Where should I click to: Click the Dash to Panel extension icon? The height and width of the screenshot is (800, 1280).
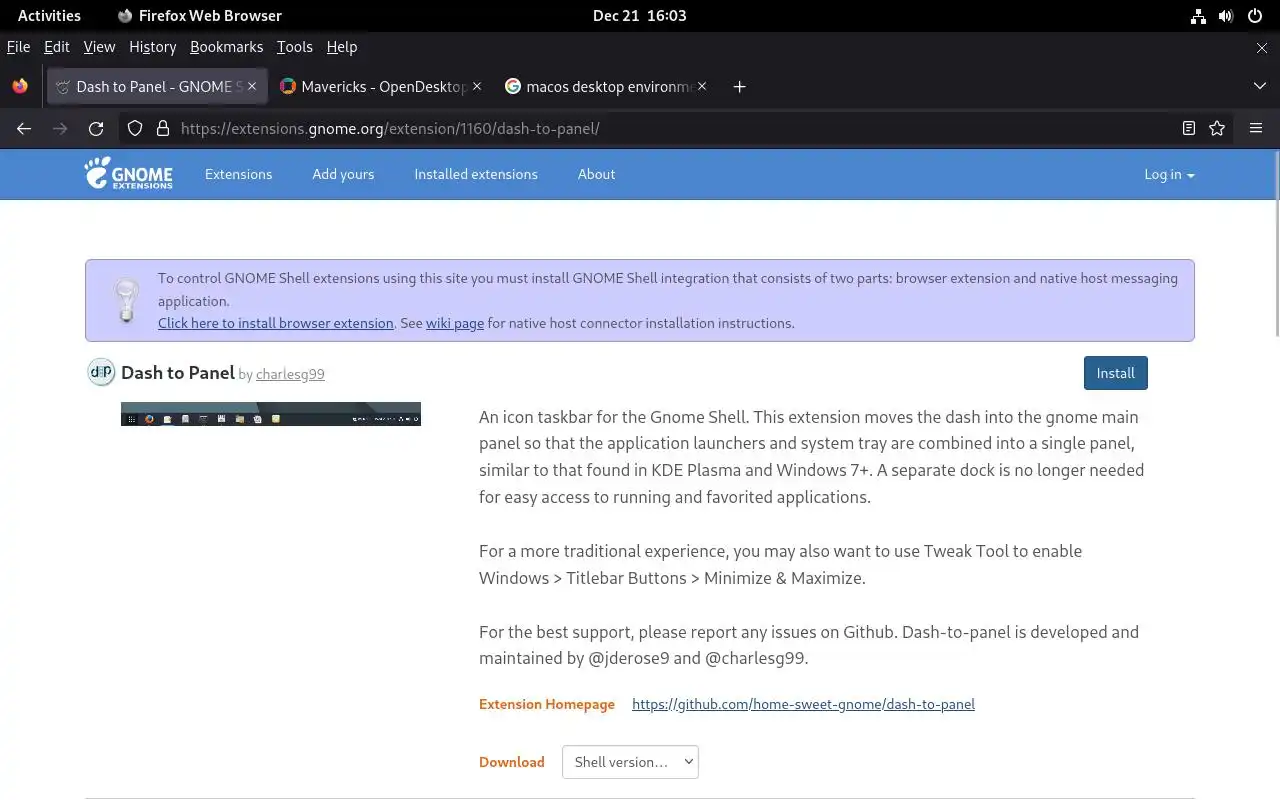[101, 373]
